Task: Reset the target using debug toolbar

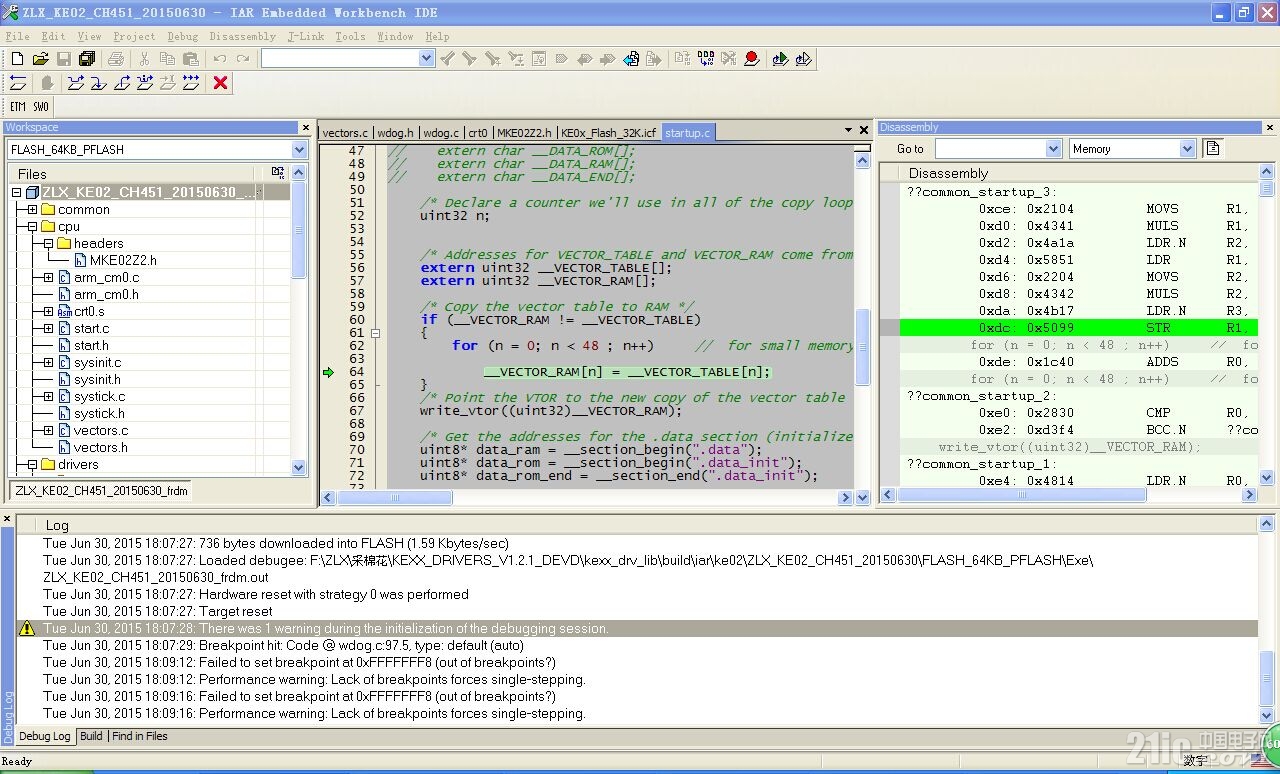Action: (x=18, y=83)
